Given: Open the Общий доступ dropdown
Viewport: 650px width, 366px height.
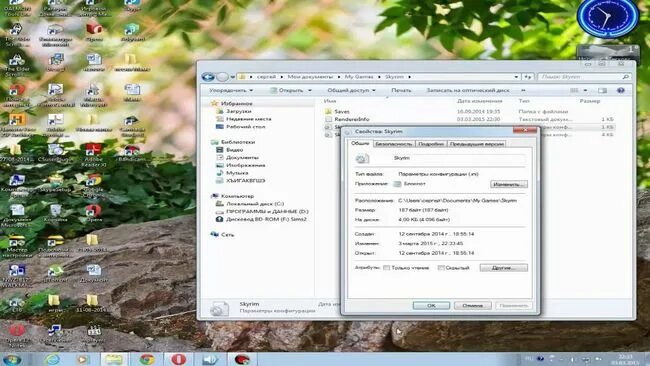Looking at the screenshot, I should [351, 90].
